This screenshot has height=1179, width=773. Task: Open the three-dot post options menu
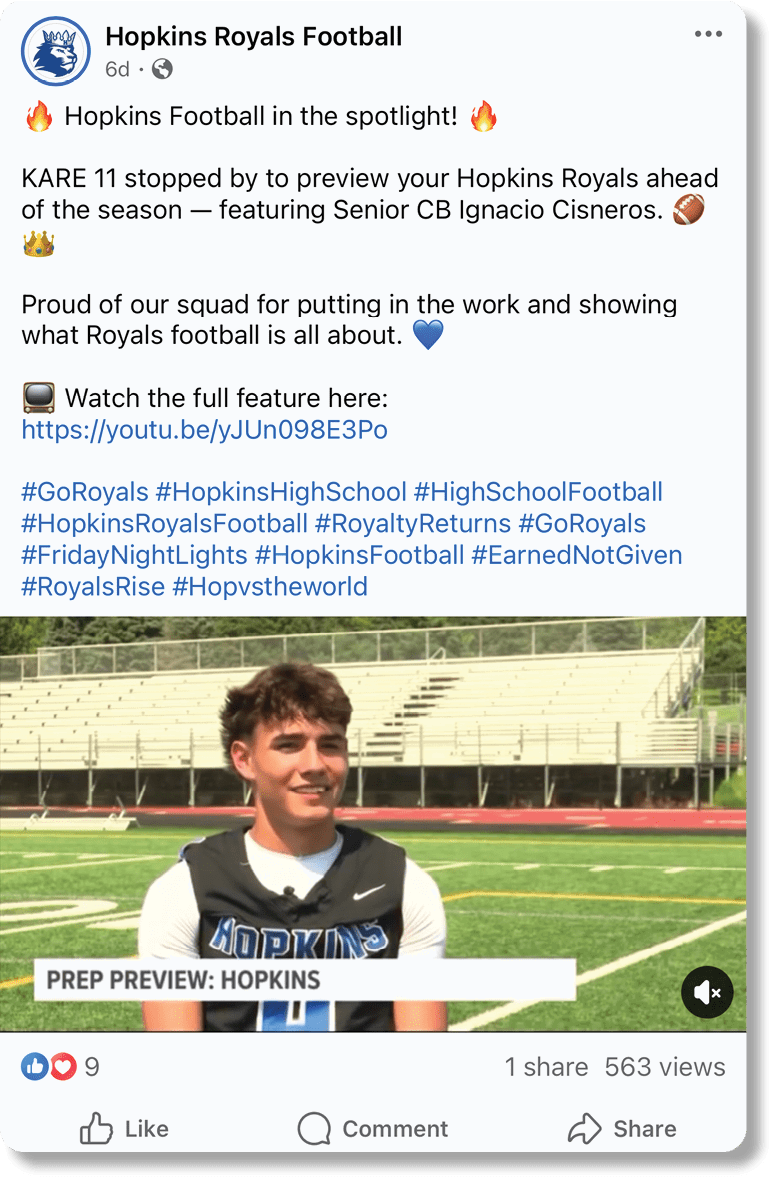[x=707, y=35]
